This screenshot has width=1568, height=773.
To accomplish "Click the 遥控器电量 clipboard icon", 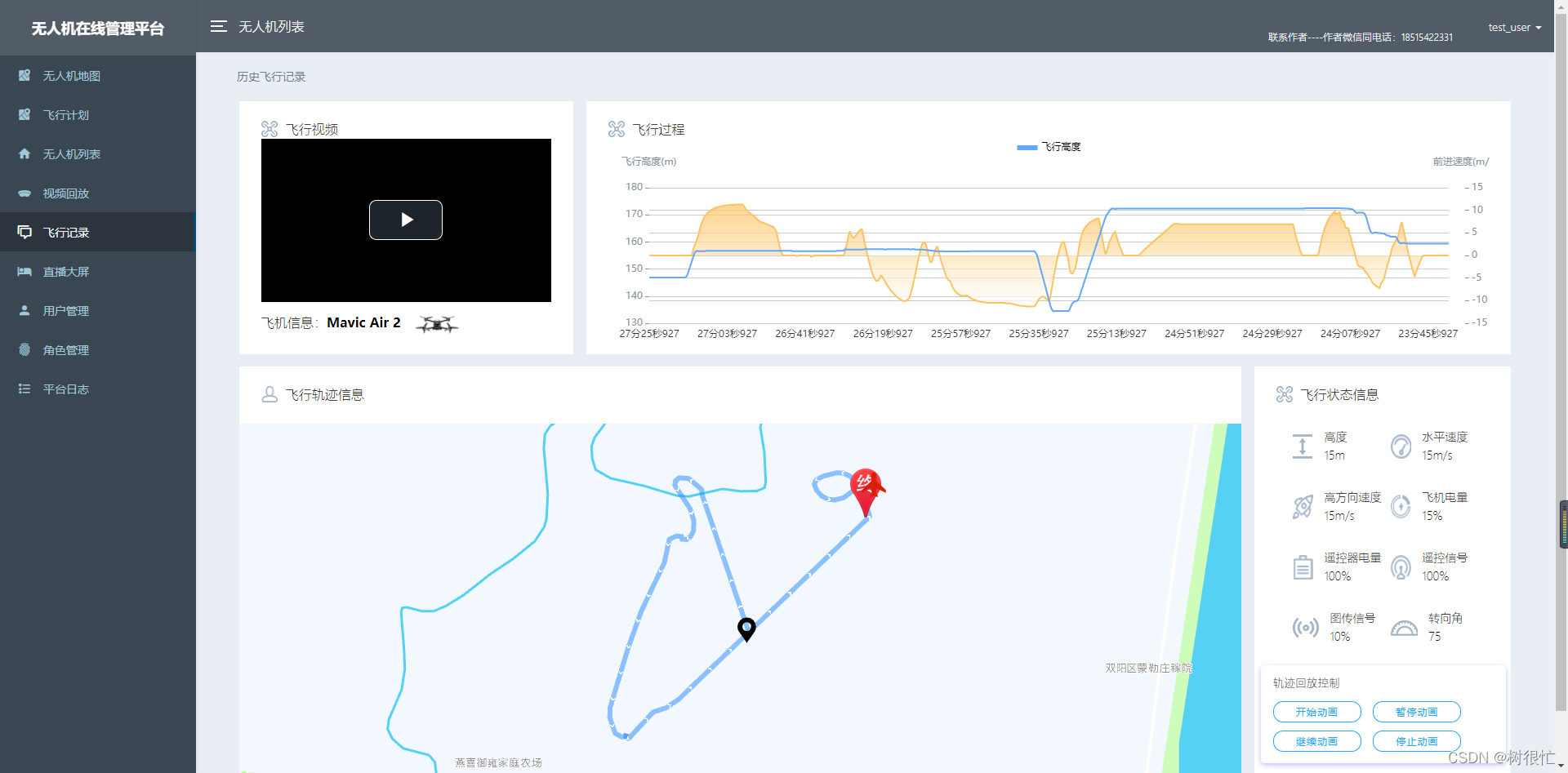I will click(x=1303, y=567).
